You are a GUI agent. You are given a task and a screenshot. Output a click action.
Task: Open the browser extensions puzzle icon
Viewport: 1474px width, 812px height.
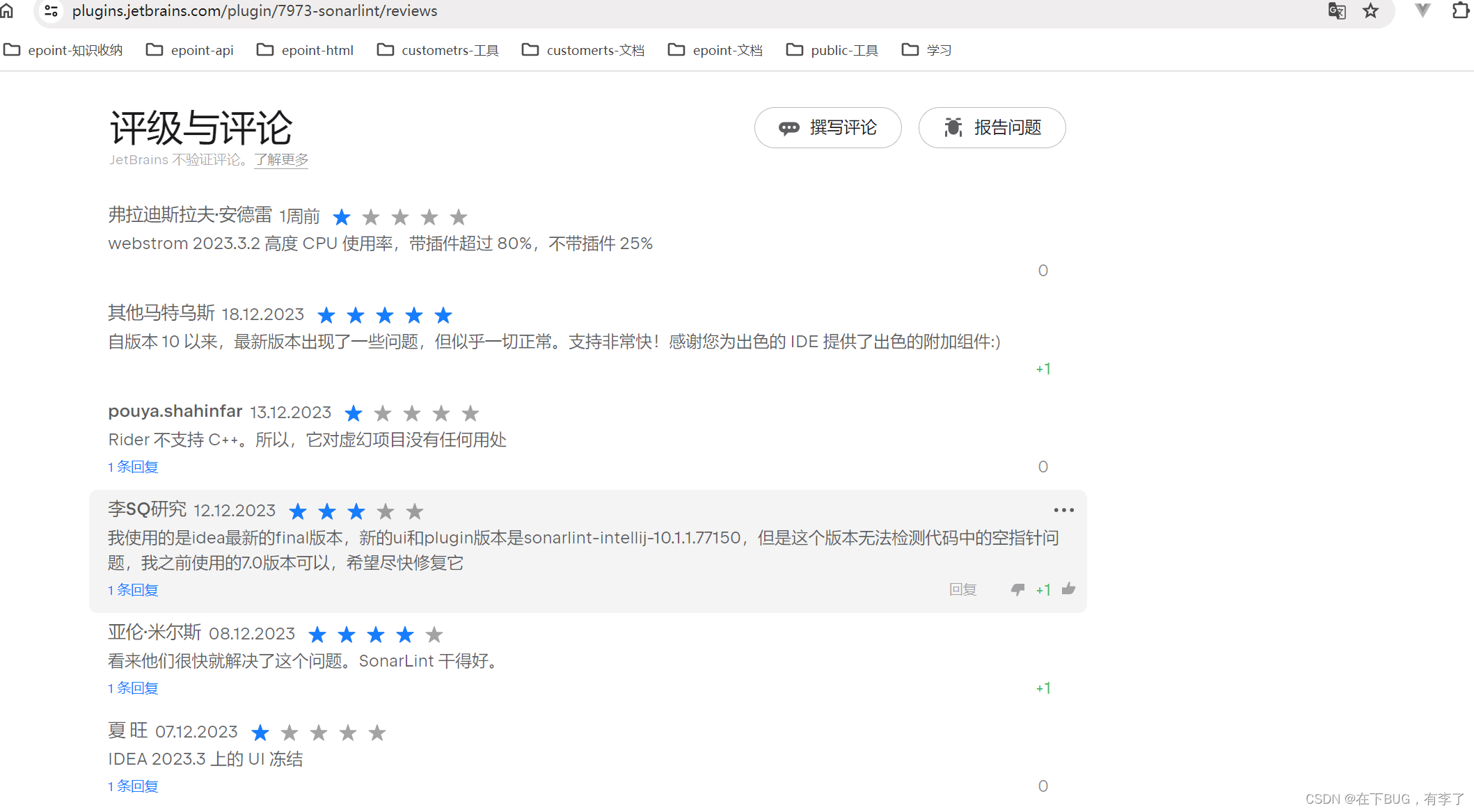[1459, 11]
